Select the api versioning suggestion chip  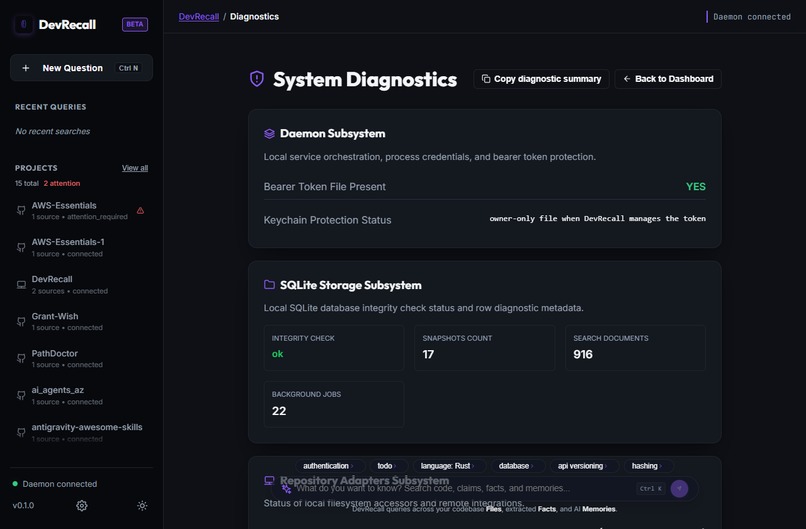(x=583, y=466)
